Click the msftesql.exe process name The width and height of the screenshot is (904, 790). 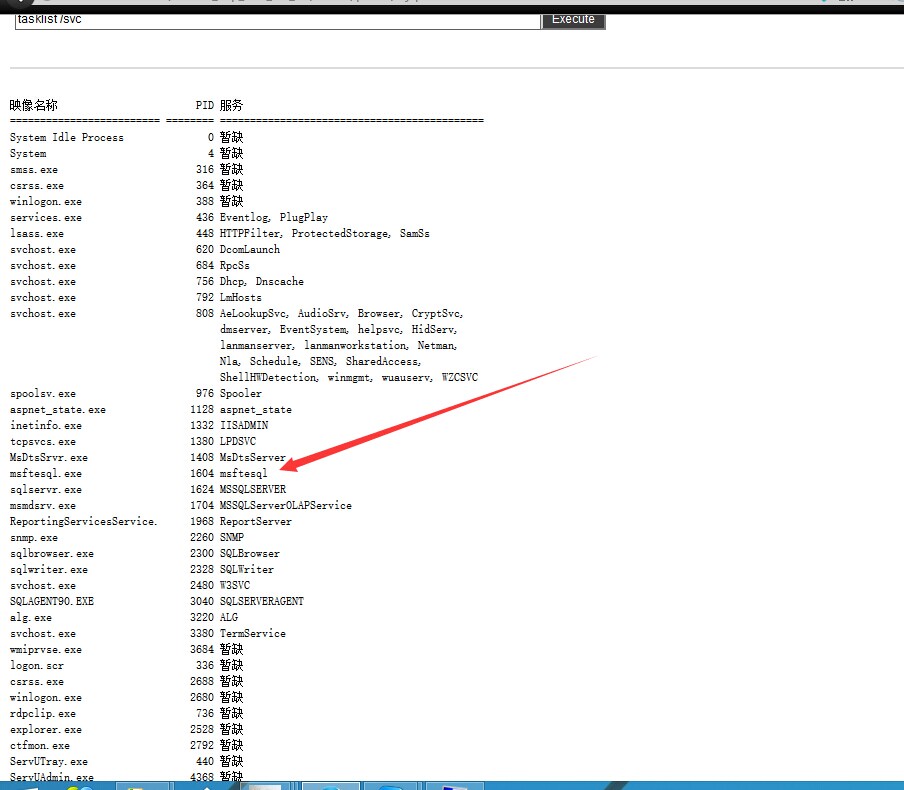point(46,473)
